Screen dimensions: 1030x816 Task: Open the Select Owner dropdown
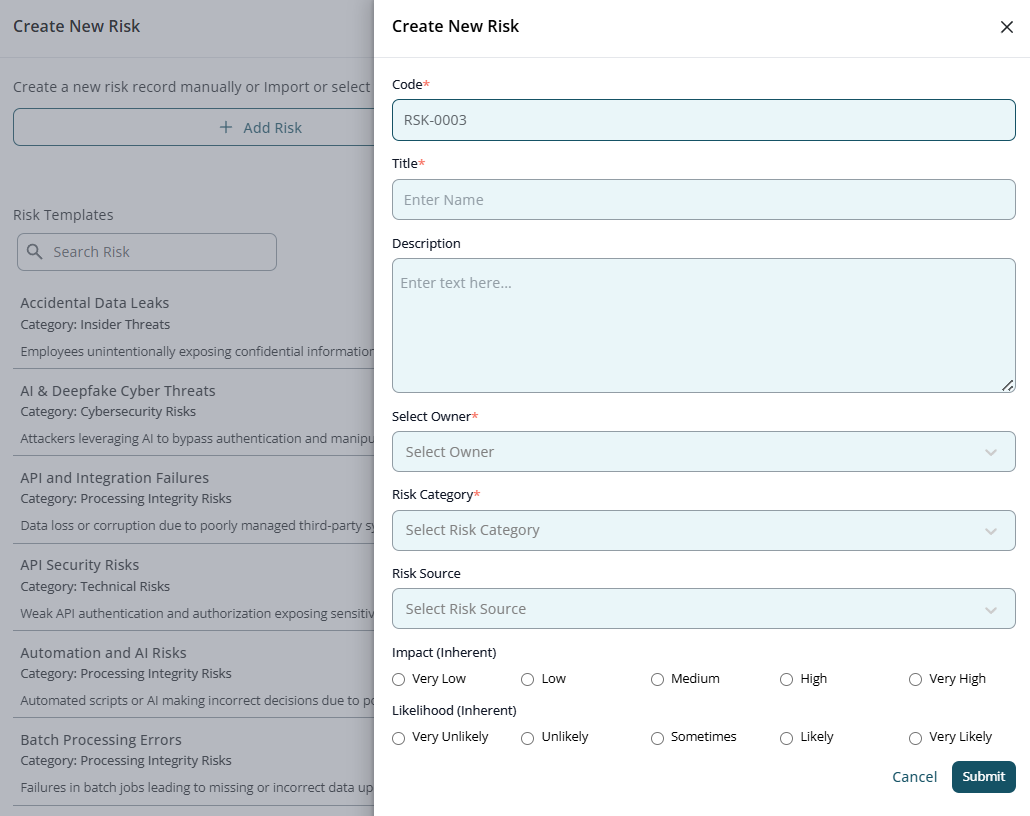703,452
